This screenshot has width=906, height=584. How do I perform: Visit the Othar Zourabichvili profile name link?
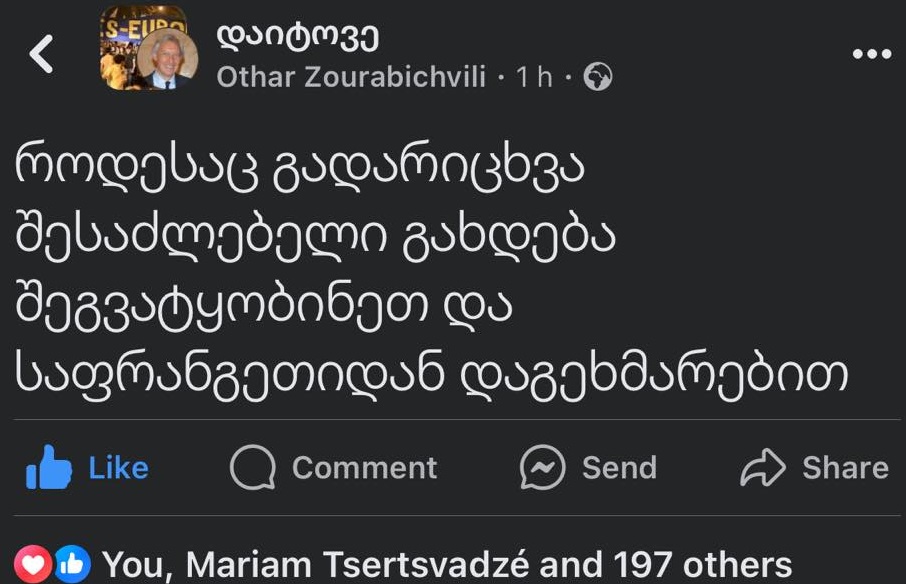[x=352, y=77]
